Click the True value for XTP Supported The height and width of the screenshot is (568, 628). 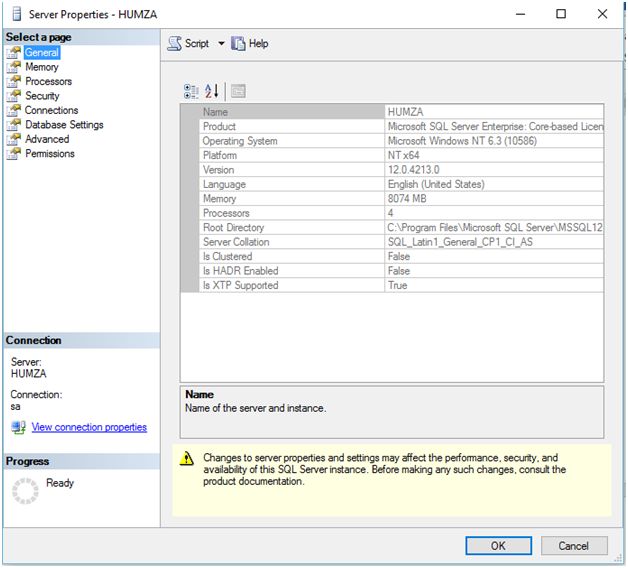point(494,285)
